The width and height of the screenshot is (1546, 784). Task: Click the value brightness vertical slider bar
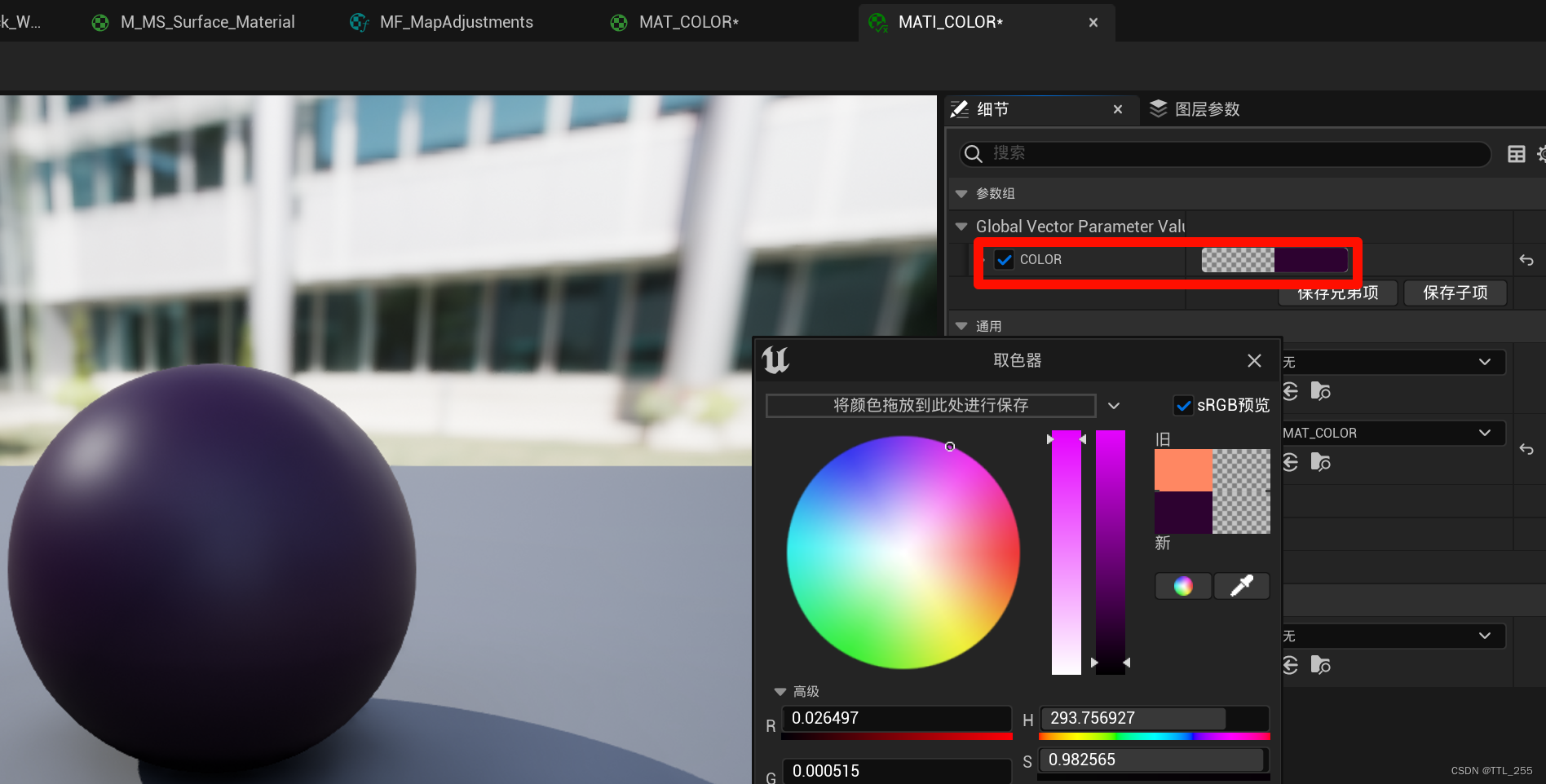(x=1110, y=553)
